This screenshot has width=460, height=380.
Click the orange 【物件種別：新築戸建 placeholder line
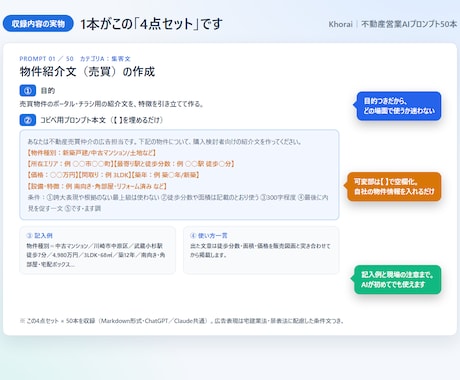91,153
